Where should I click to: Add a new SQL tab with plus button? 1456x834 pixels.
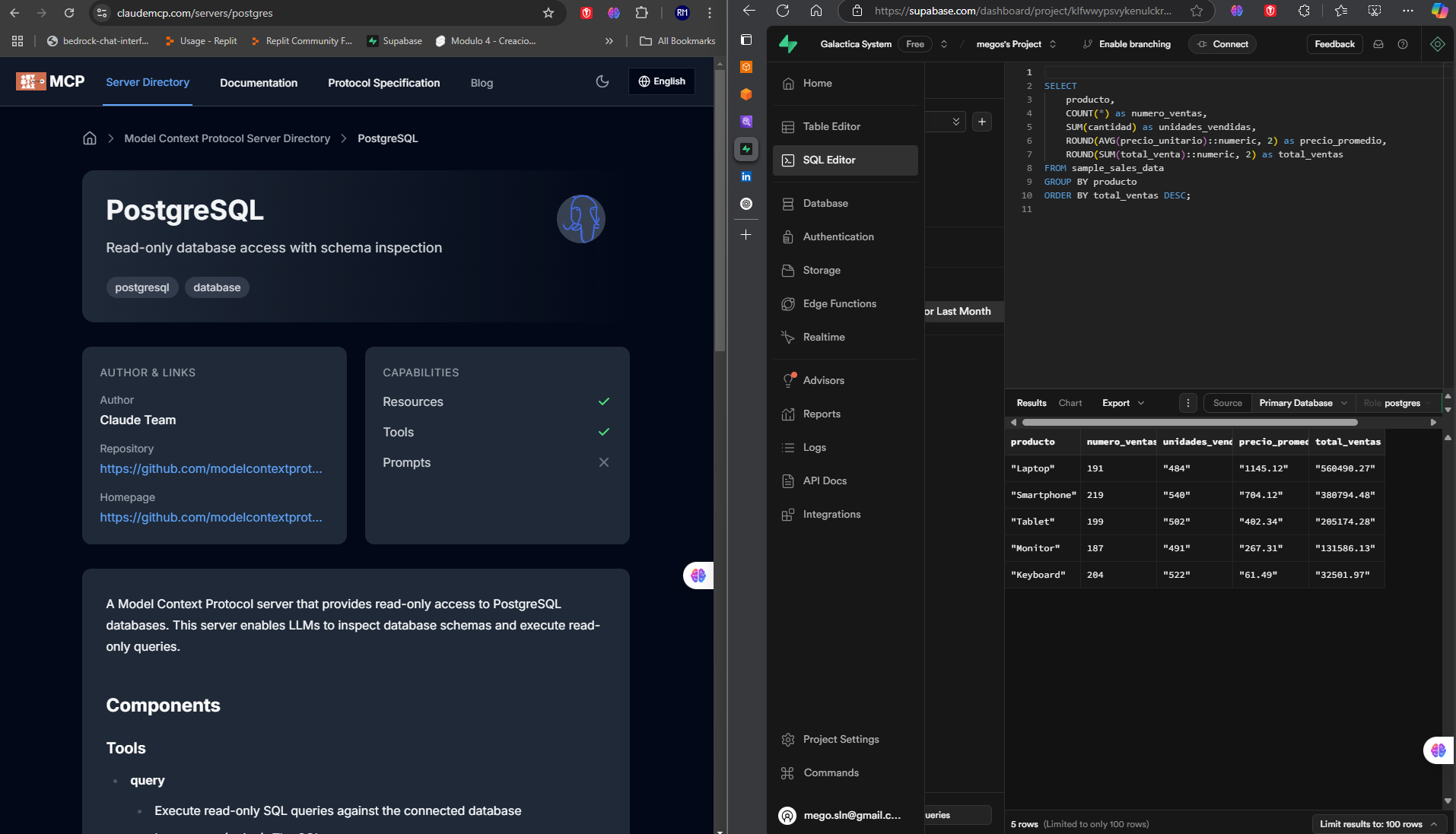pyautogui.click(x=982, y=122)
